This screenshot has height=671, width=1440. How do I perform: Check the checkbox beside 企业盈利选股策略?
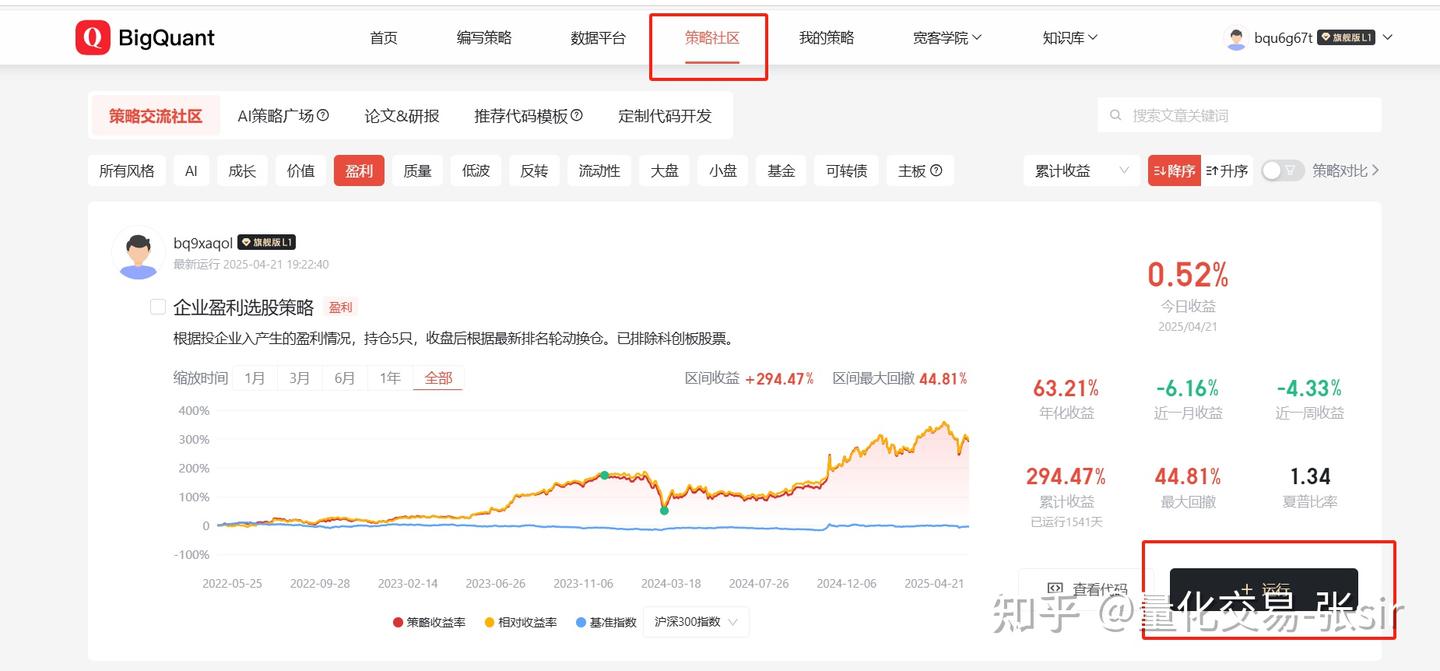157,306
